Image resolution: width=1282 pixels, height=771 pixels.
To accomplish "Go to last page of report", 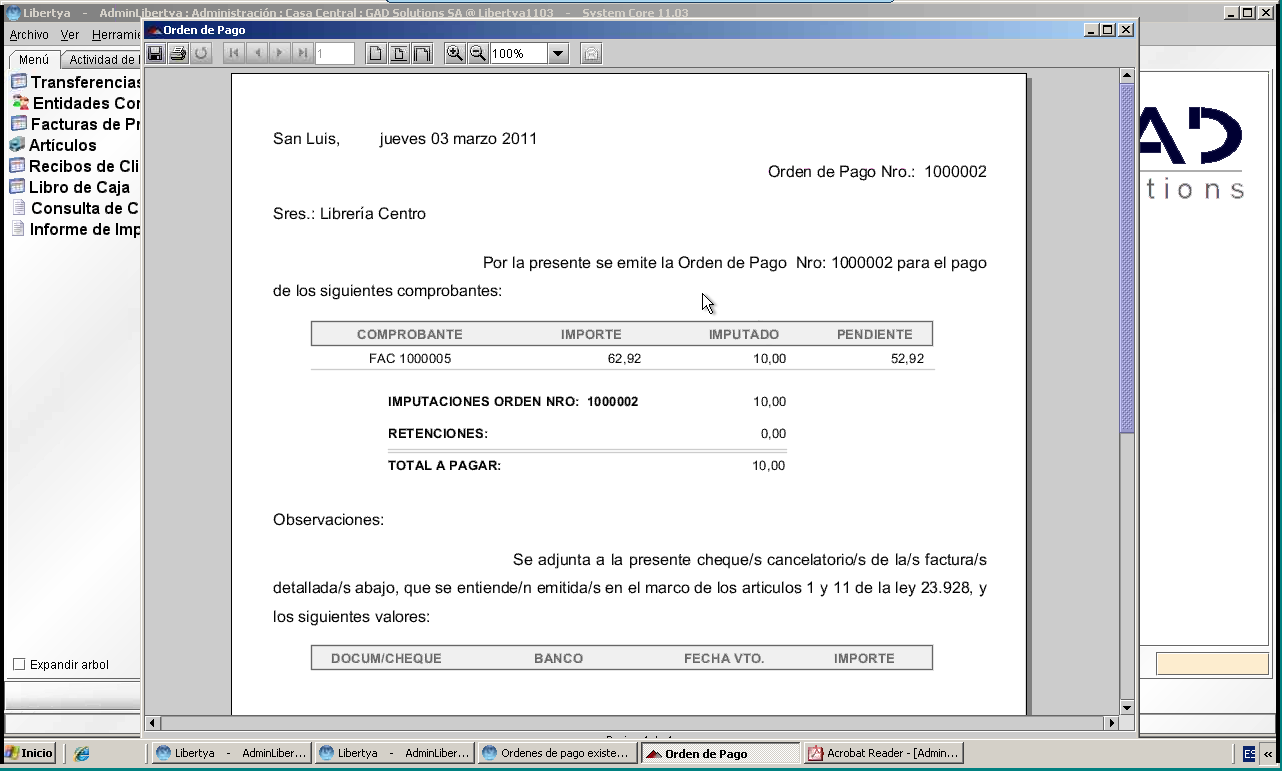I will click(302, 54).
